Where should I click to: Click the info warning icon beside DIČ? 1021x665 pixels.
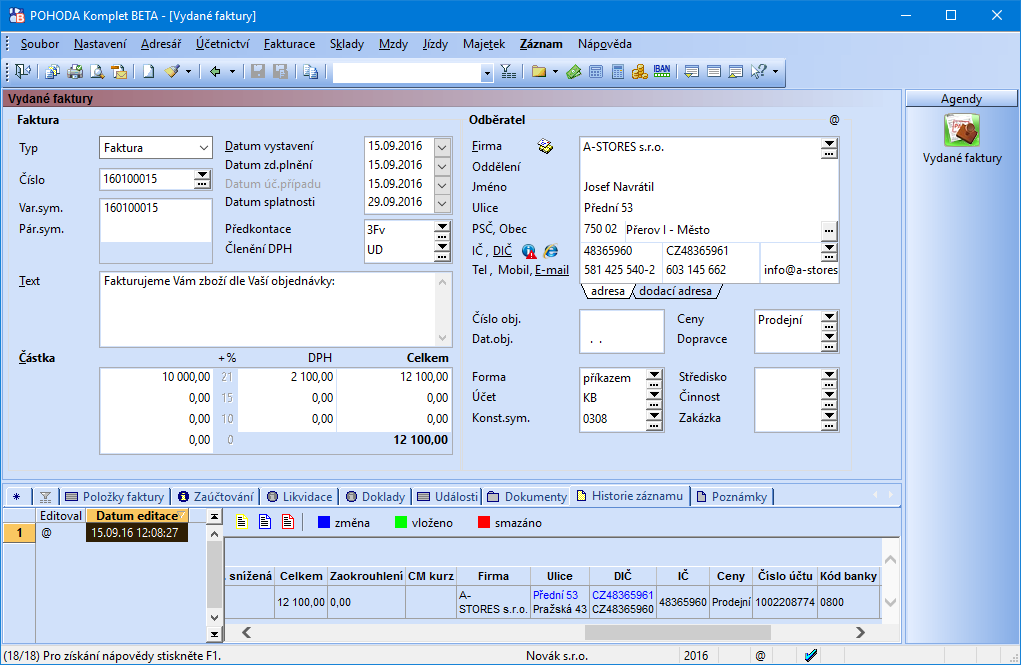(529, 251)
